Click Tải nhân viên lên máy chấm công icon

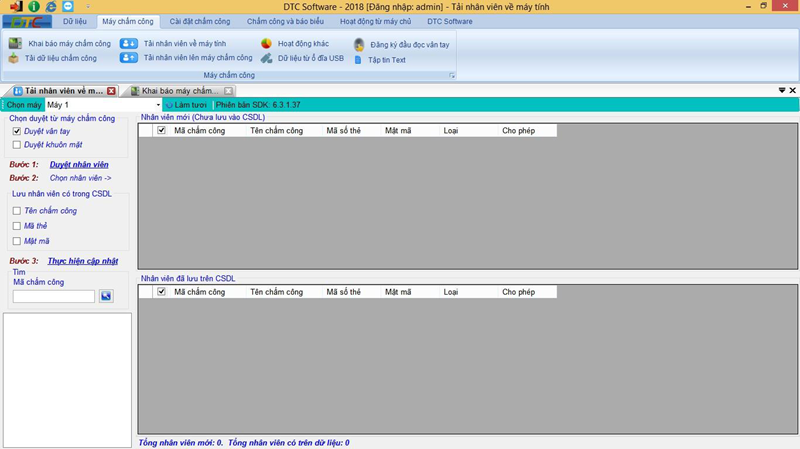129,58
